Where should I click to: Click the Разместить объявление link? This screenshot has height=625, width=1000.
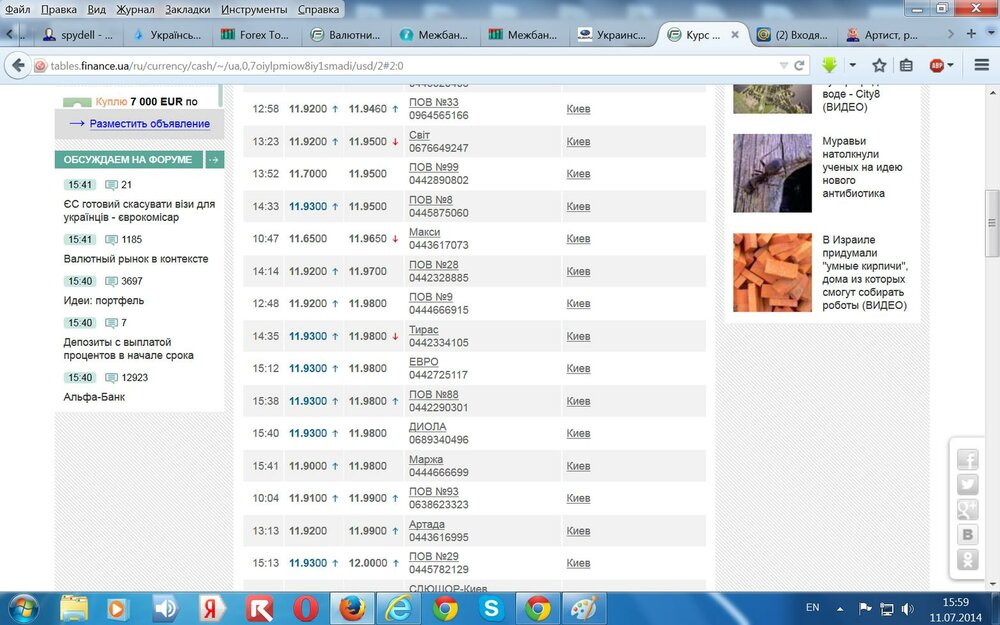149,124
